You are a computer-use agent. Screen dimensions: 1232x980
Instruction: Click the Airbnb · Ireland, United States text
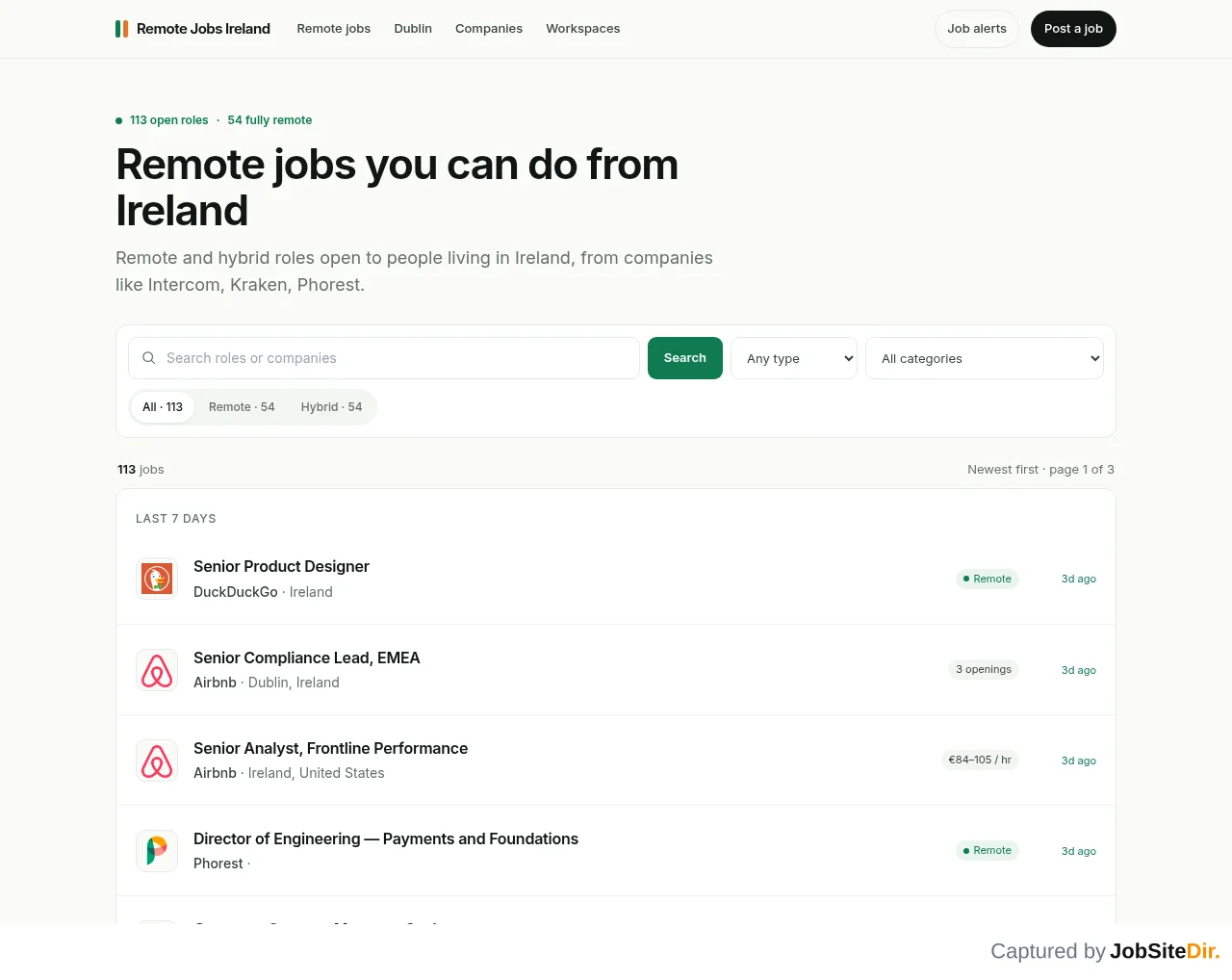pos(289,773)
